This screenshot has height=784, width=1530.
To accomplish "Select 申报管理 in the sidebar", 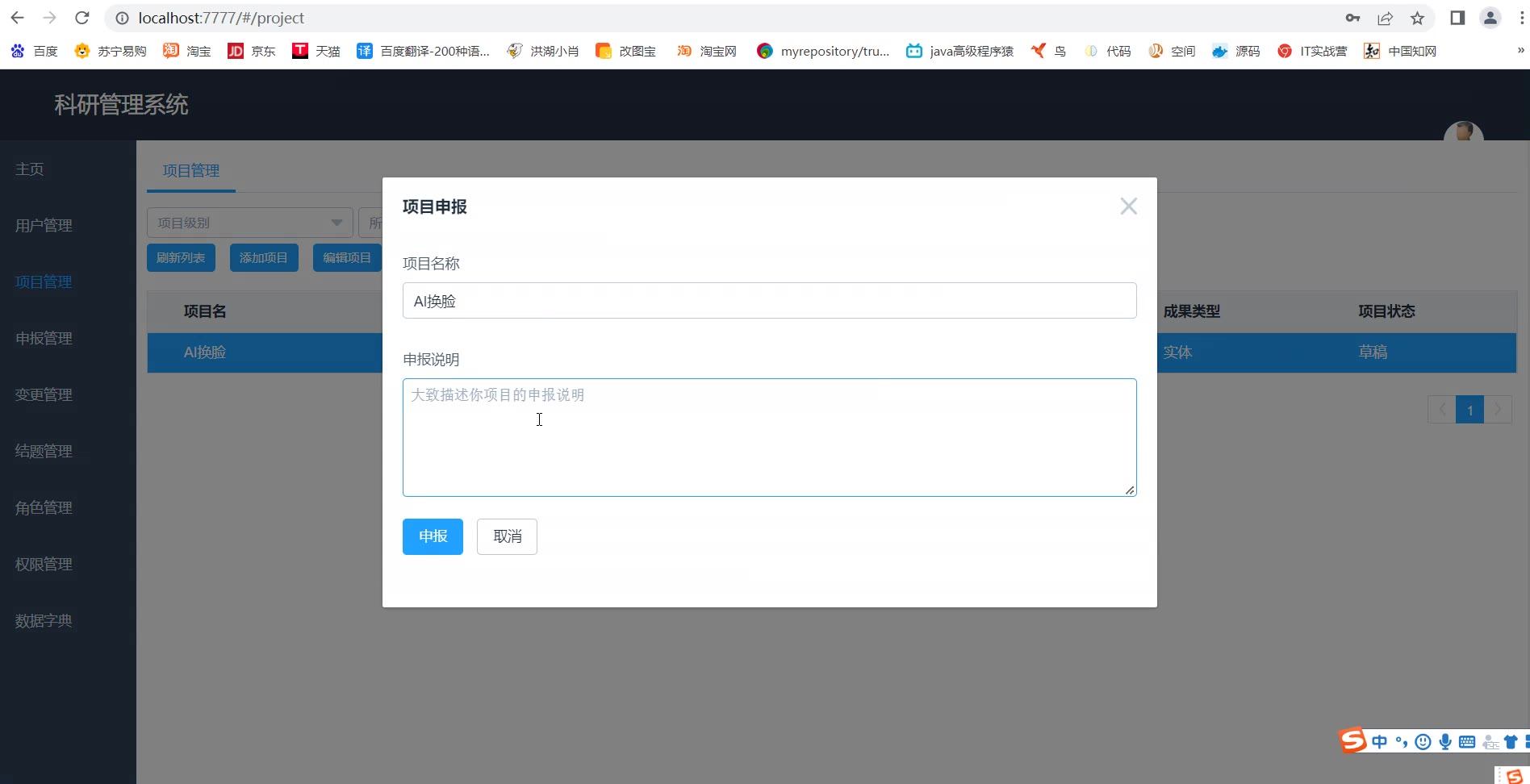I will [x=44, y=339].
